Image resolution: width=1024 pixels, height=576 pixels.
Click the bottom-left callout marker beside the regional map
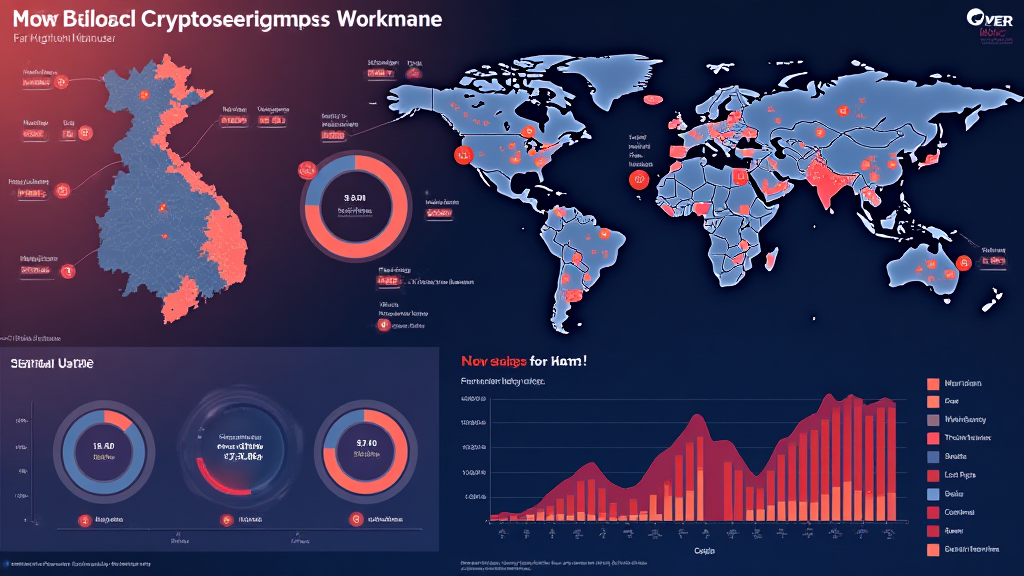click(x=68, y=270)
